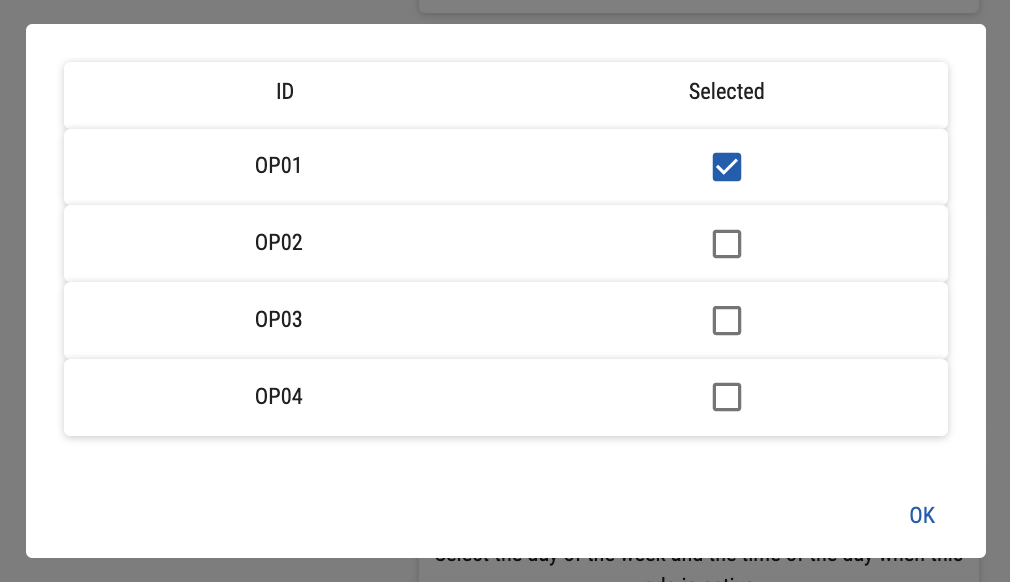Highlight the table row containing OP03
The width and height of the screenshot is (1010, 582).
(x=500, y=321)
